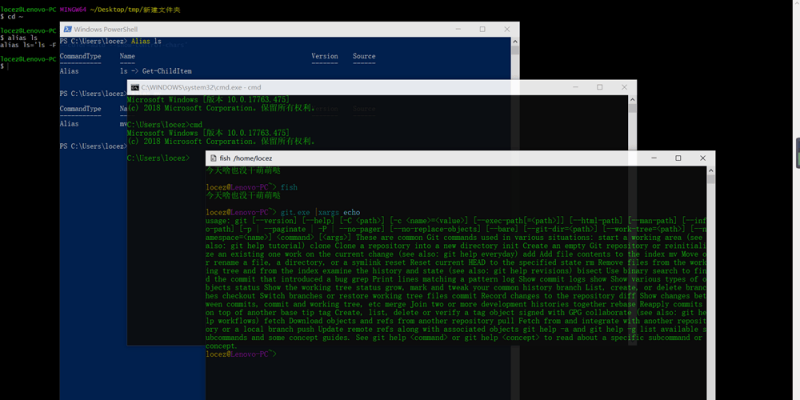Close the cmd.exe window
Image resolution: width=800 pixels, height=400 pixels.
(x=624, y=87)
